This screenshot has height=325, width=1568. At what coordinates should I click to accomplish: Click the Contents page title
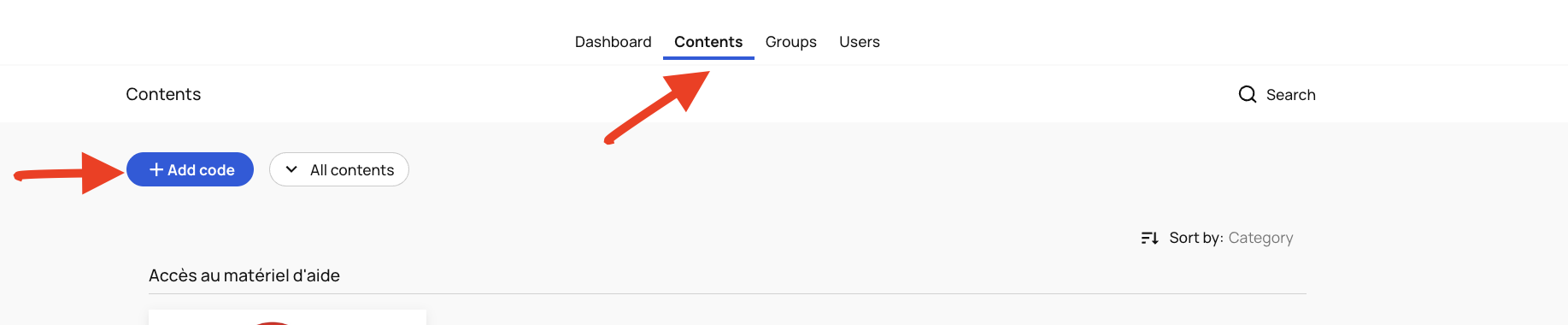coord(163,94)
